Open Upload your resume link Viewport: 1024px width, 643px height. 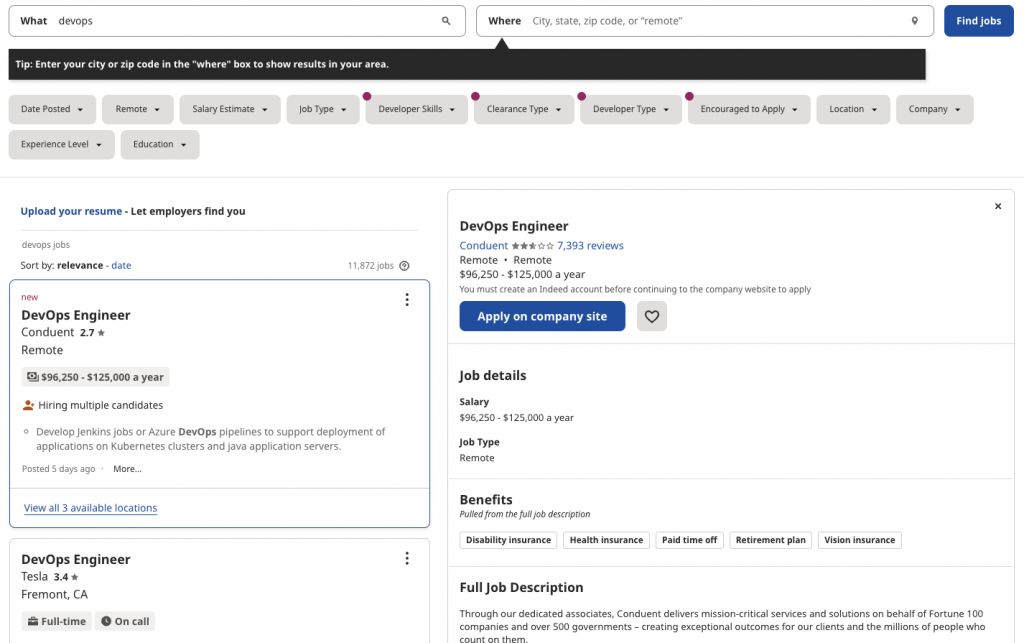pyautogui.click(x=71, y=211)
